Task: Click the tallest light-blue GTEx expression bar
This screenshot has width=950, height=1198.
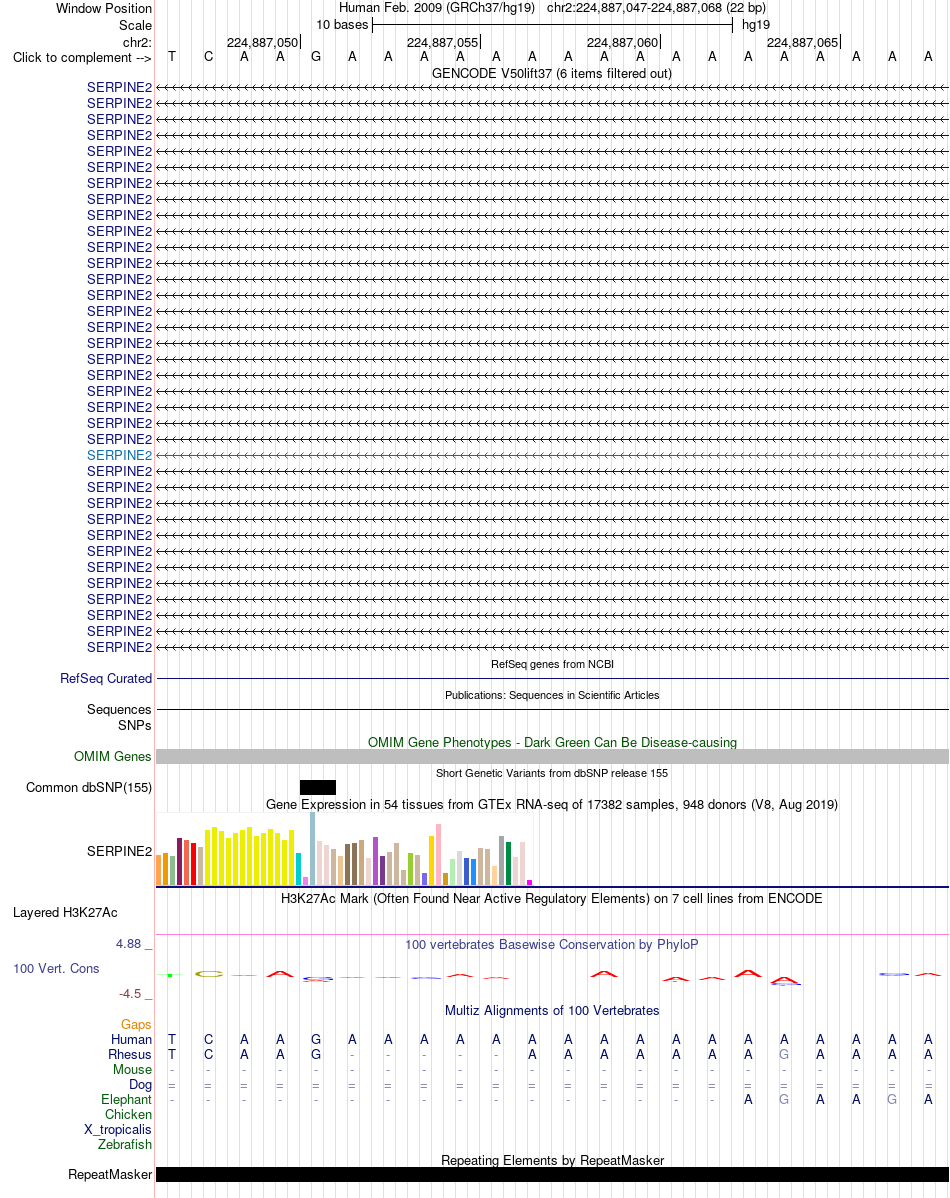Action: click(x=313, y=849)
